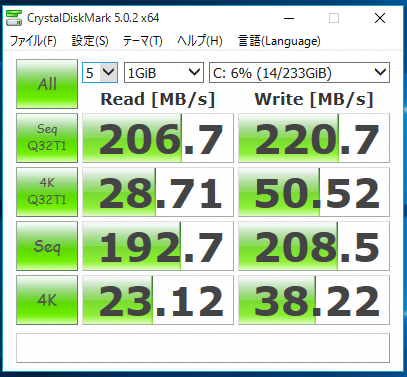Run the Seq test button
Viewport: 407px width, 377px height.
(47, 246)
